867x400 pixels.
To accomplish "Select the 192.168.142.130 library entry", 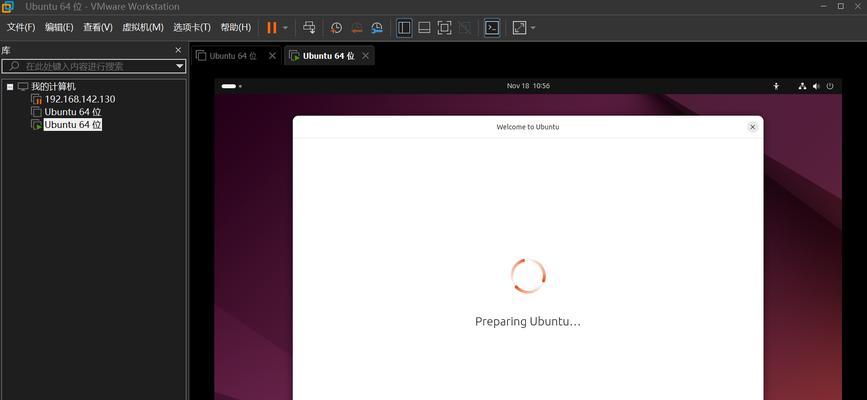I will click(80, 99).
